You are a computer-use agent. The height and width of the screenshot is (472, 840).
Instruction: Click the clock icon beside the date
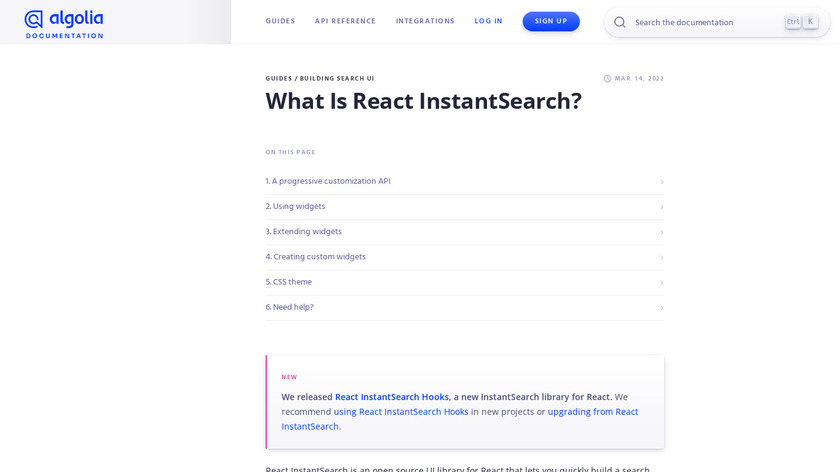(x=607, y=79)
